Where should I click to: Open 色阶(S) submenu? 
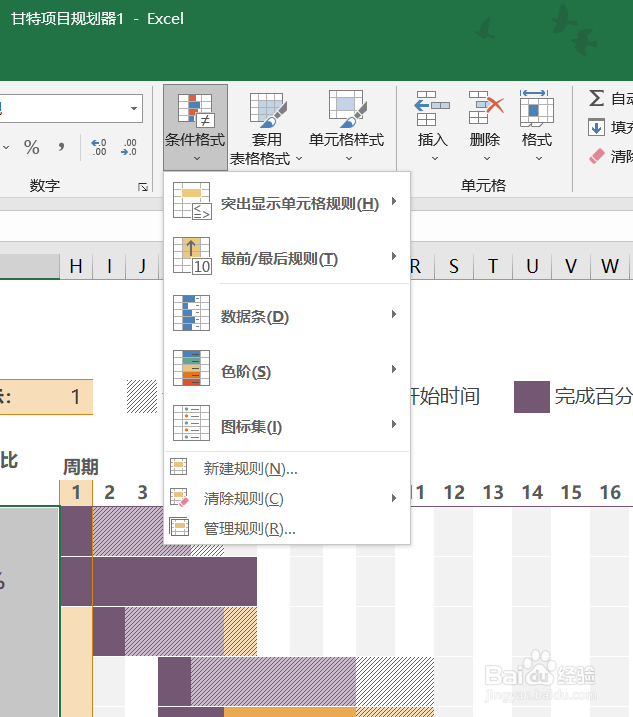[287, 369]
